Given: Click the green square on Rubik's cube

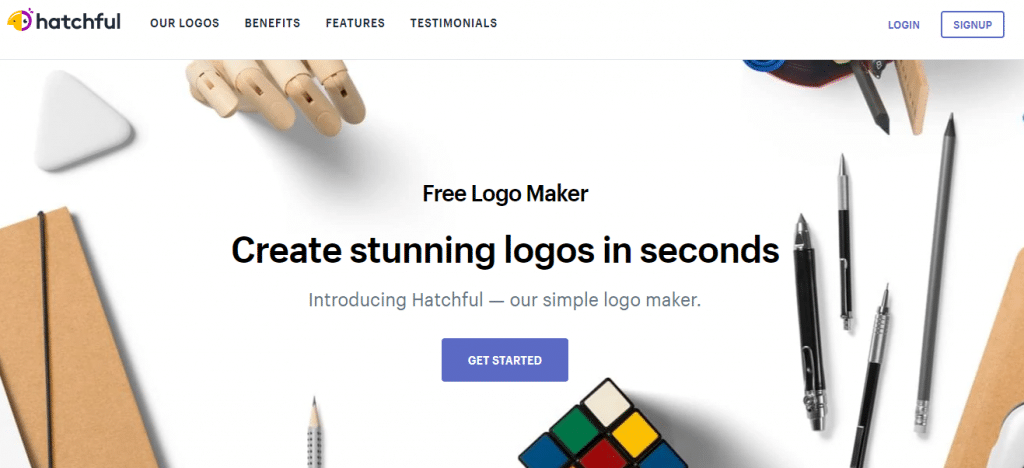Looking at the screenshot, I should point(574,428).
